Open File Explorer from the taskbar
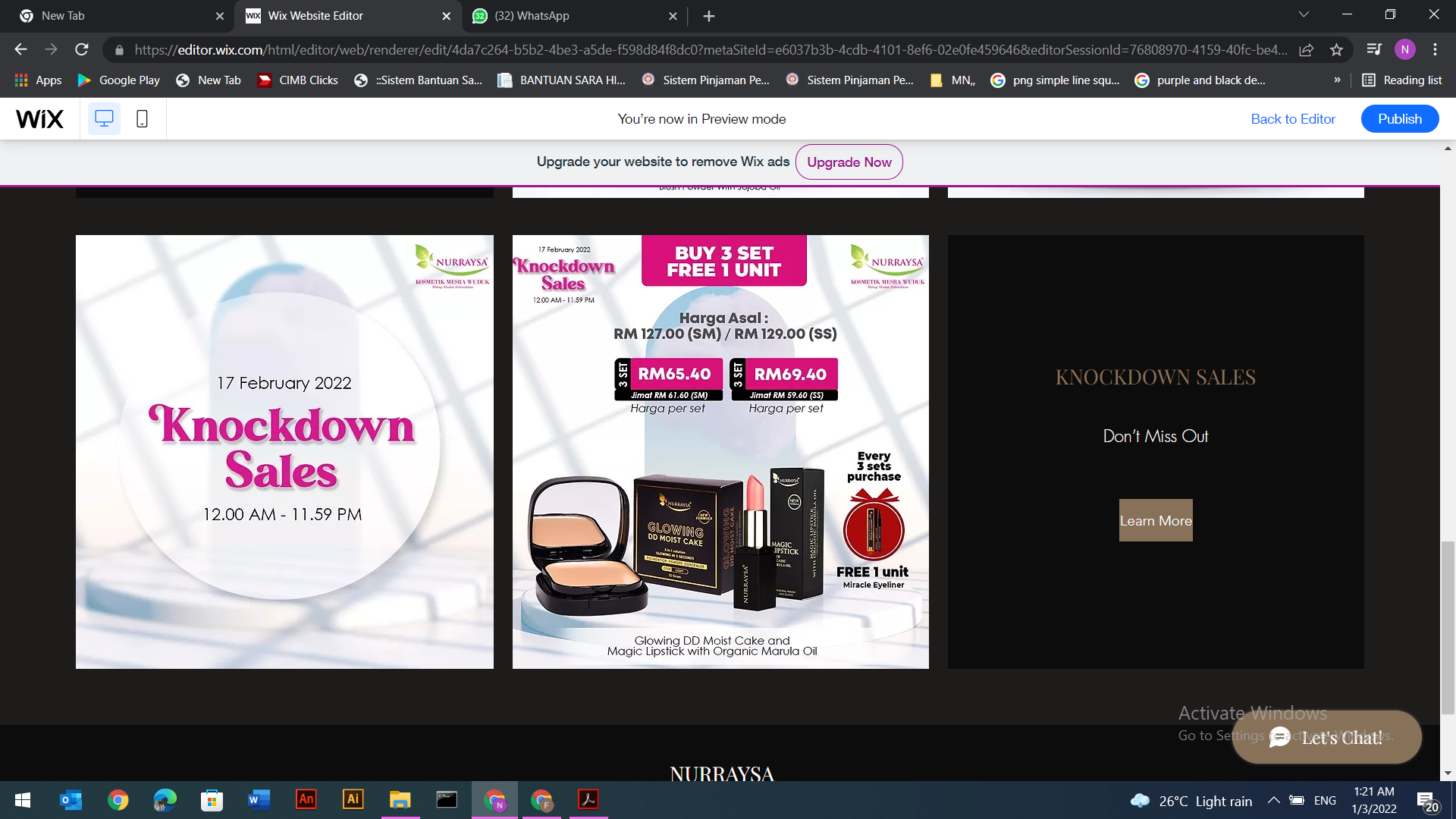This screenshot has height=819, width=1456. [x=400, y=800]
